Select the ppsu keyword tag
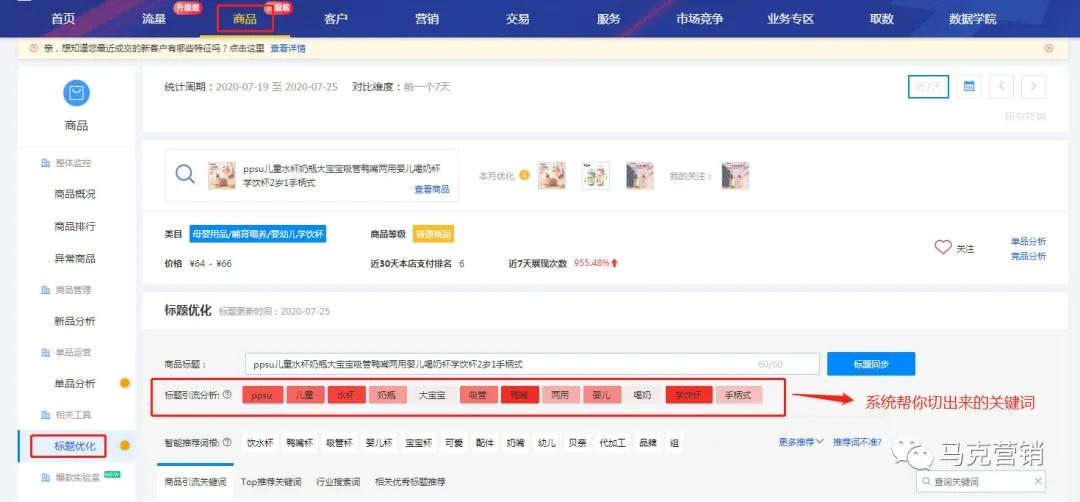The width and height of the screenshot is (1080, 502). click(x=263, y=395)
